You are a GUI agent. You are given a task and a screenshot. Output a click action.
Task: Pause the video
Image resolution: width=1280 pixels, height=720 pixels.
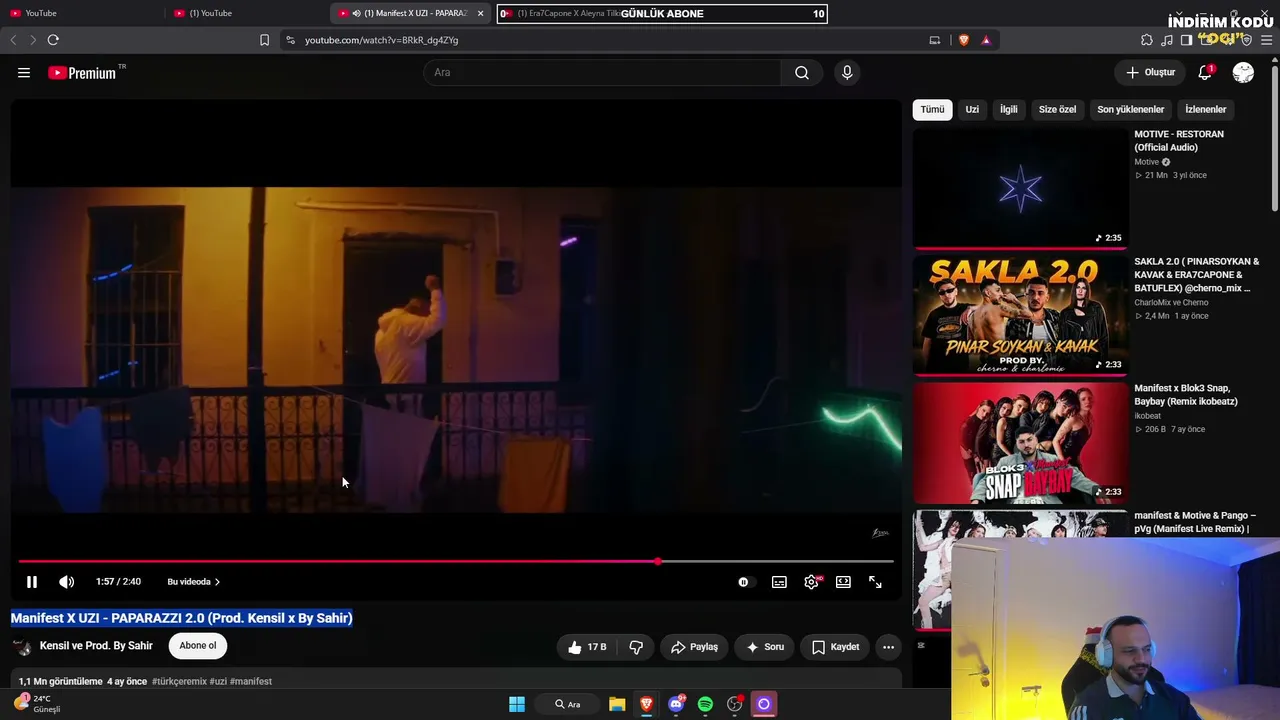point(32,582)
